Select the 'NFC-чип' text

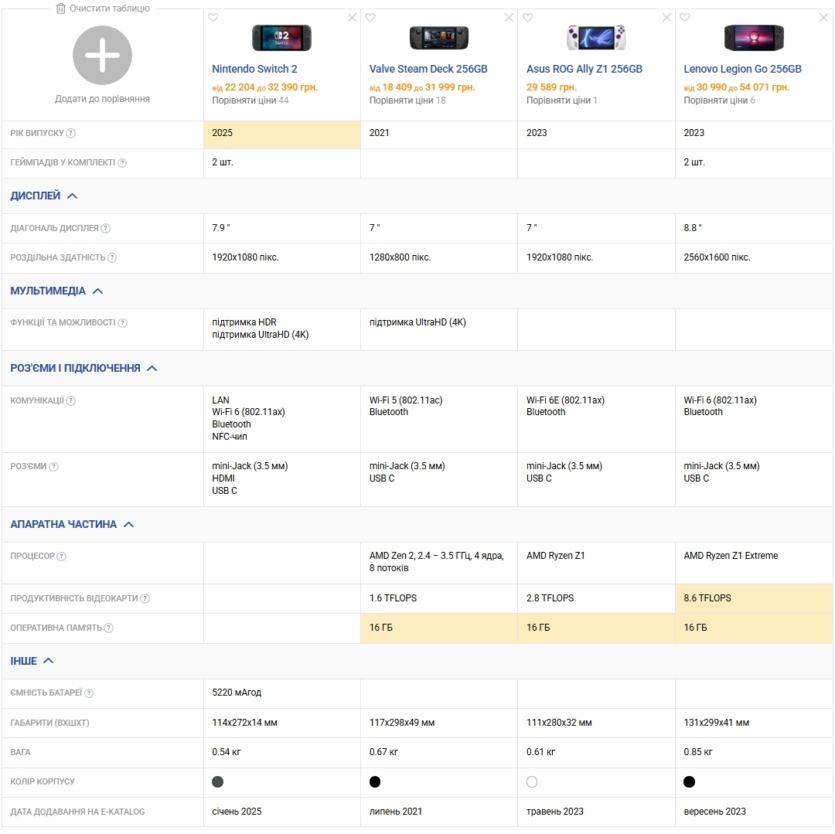point(230,437)
